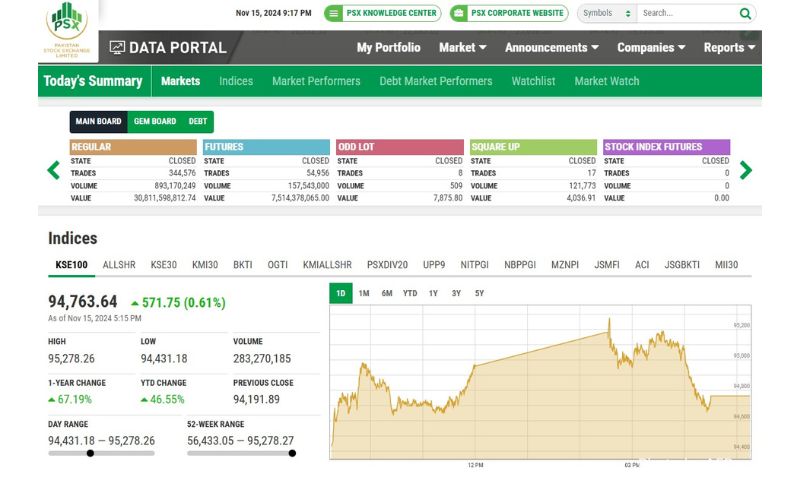Select the Main Board toggle
Viewport: 800px width, 480px height.
(x=98, y=121)
